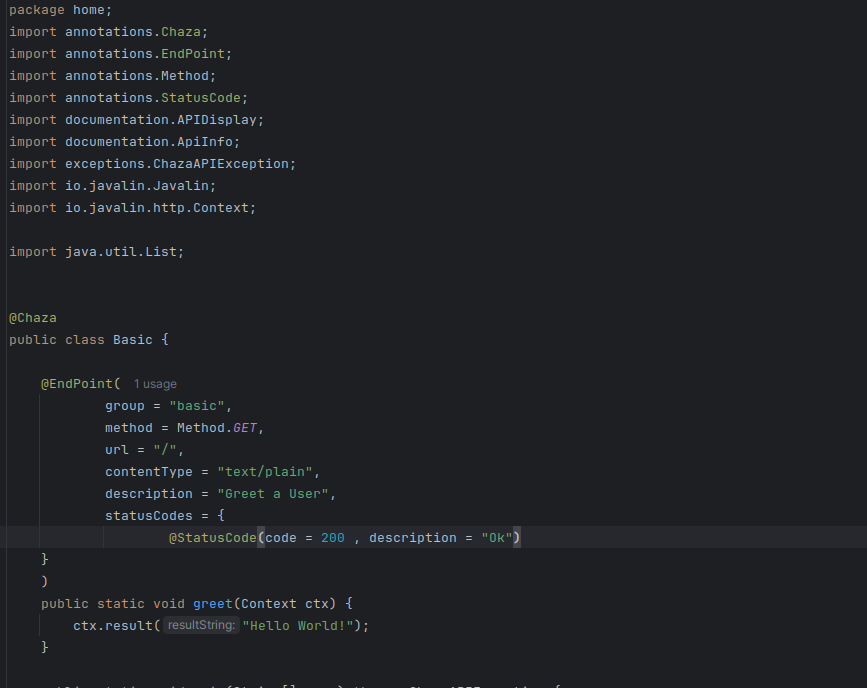The height and width of the screenshot is (688, 867).
Task: Click the status code value 200
Action: coord(332,538)
